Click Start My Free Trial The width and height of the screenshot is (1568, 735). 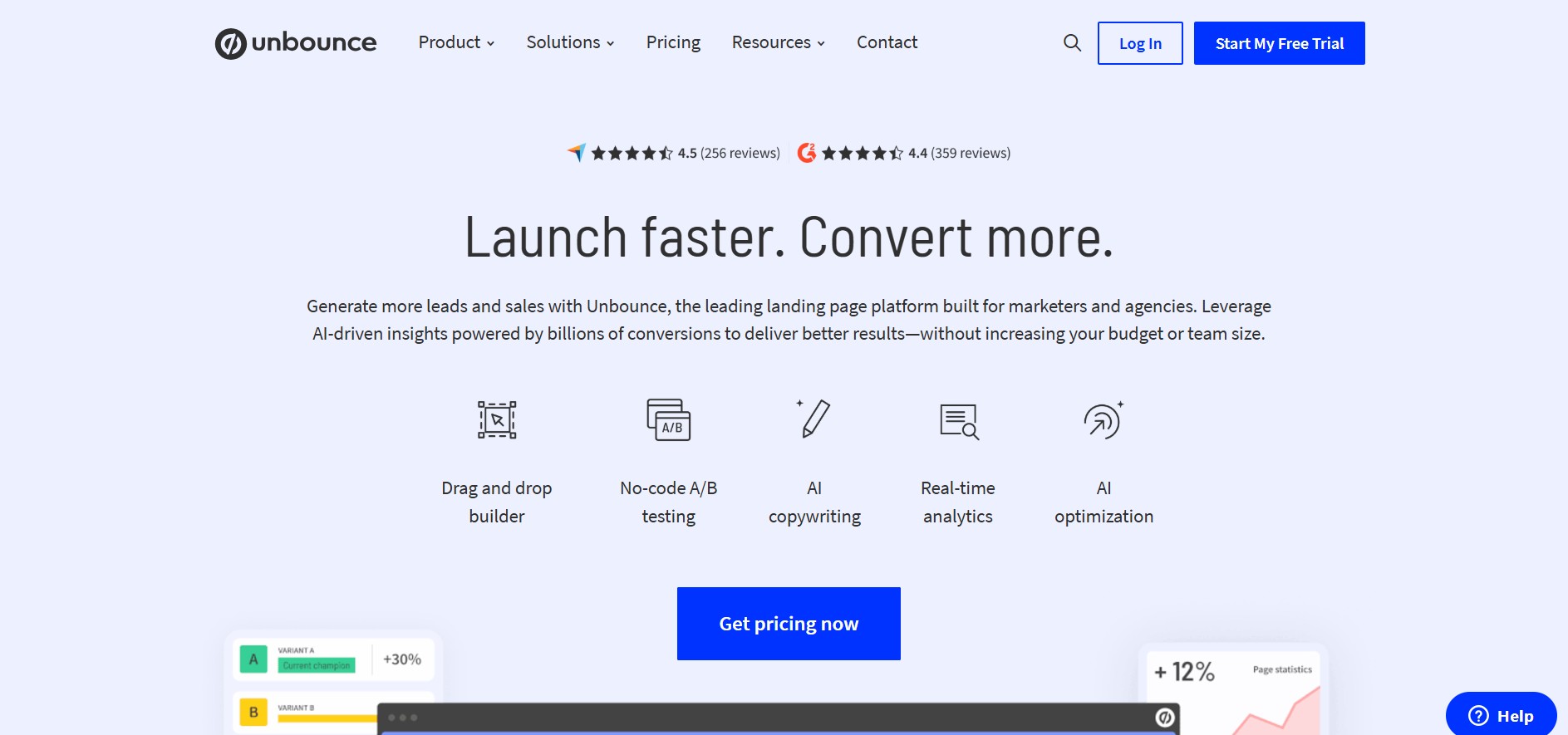pyautogui.click(x=1279, y=43)
